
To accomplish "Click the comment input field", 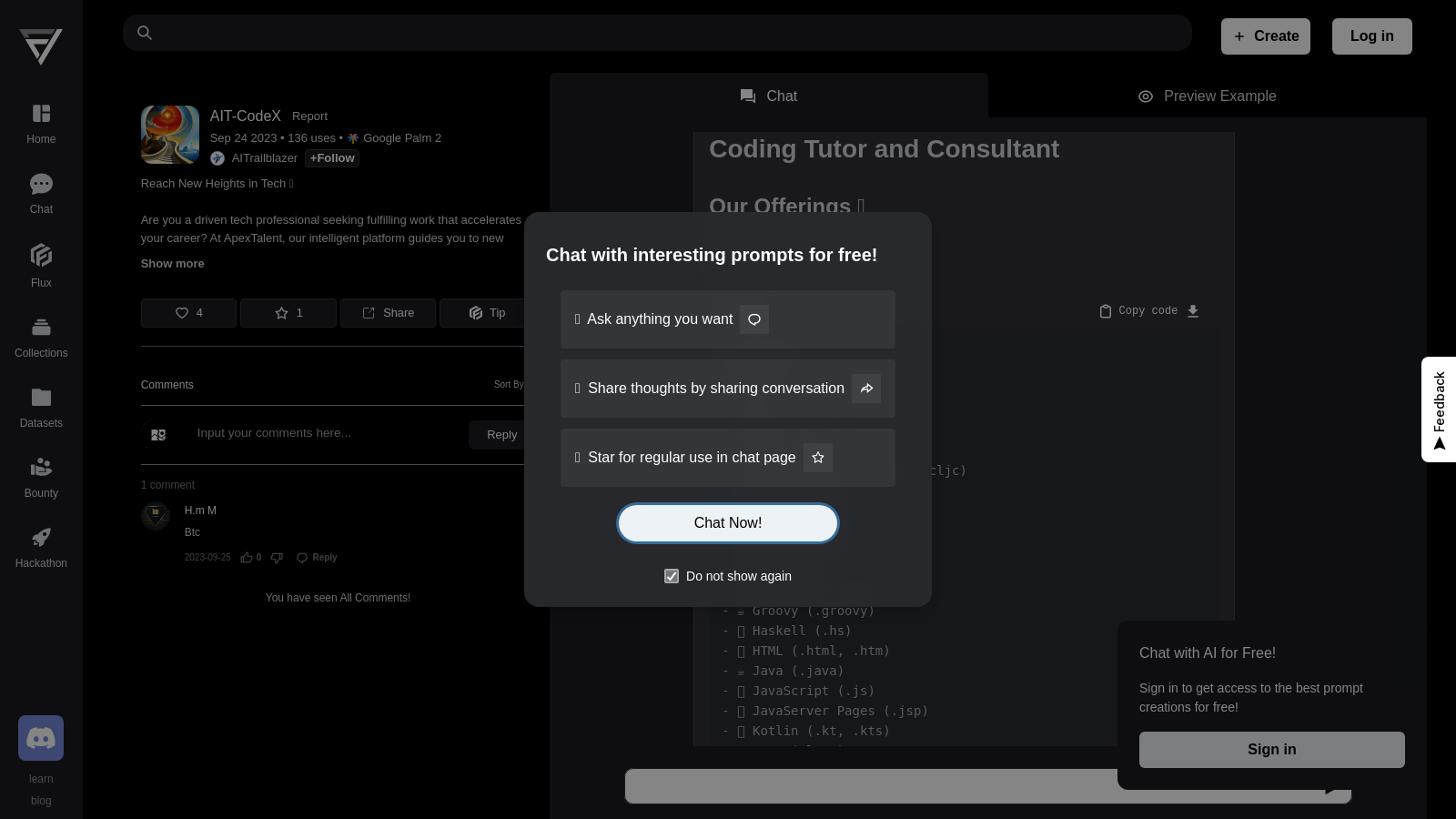I will click(x=328, y=433).
